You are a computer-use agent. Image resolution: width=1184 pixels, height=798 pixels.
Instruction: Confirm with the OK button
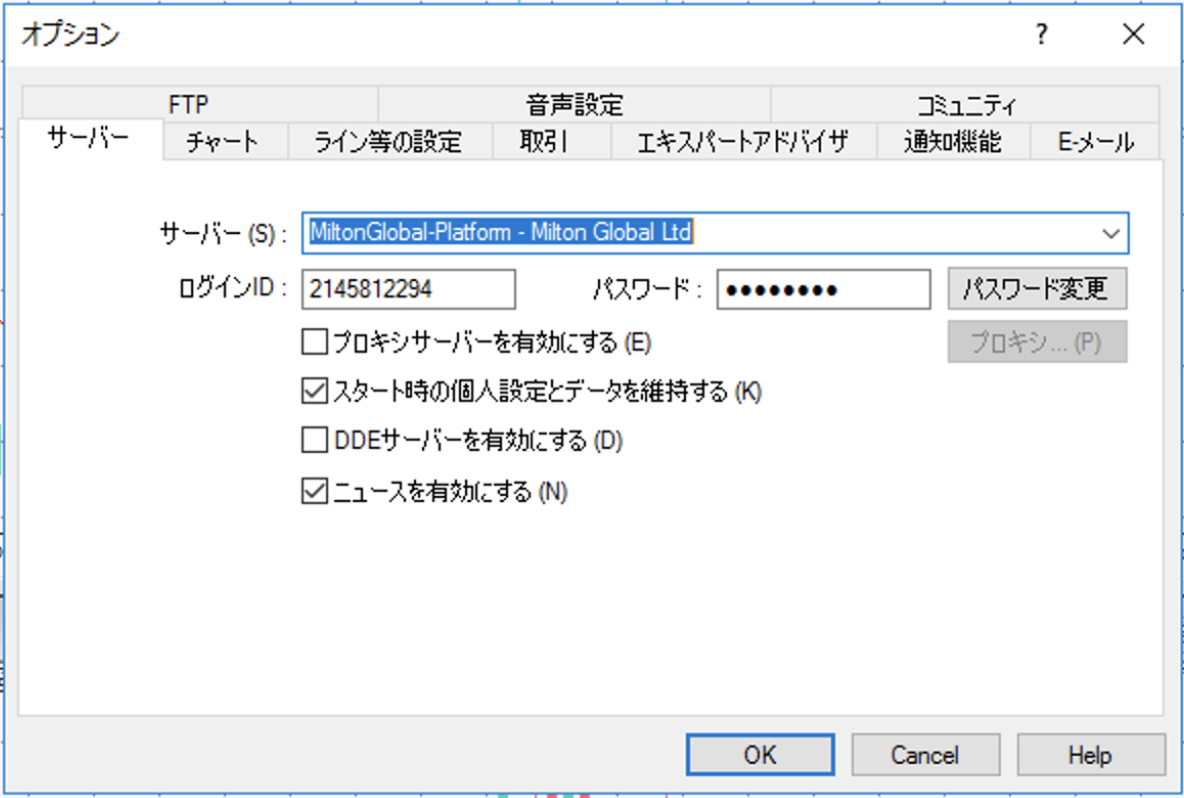pyautogui.click(x=760, y=754)
